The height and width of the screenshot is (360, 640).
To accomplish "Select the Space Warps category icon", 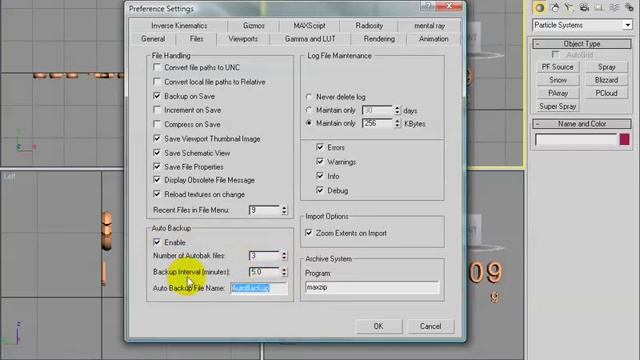I will [x=614, y=8].
